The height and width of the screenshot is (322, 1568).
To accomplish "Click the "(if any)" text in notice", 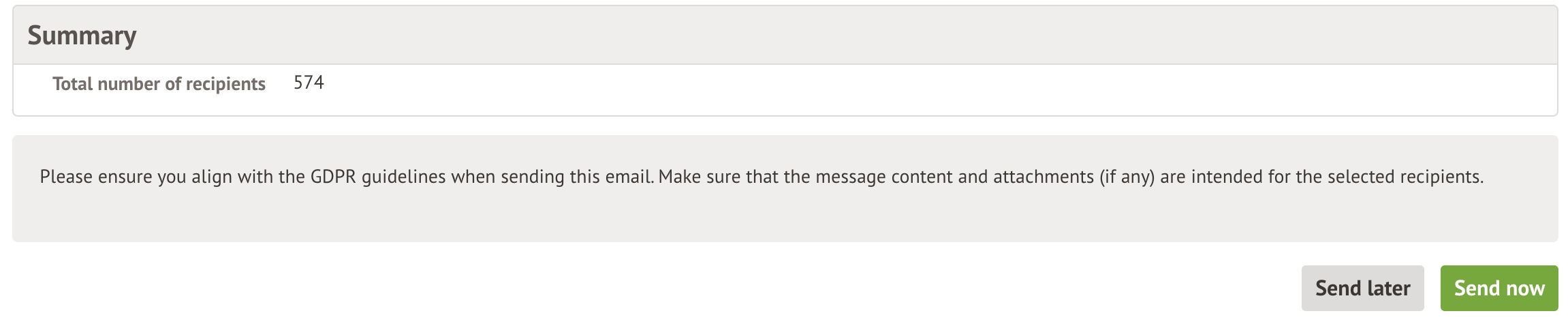I will tap(1127, 177).
